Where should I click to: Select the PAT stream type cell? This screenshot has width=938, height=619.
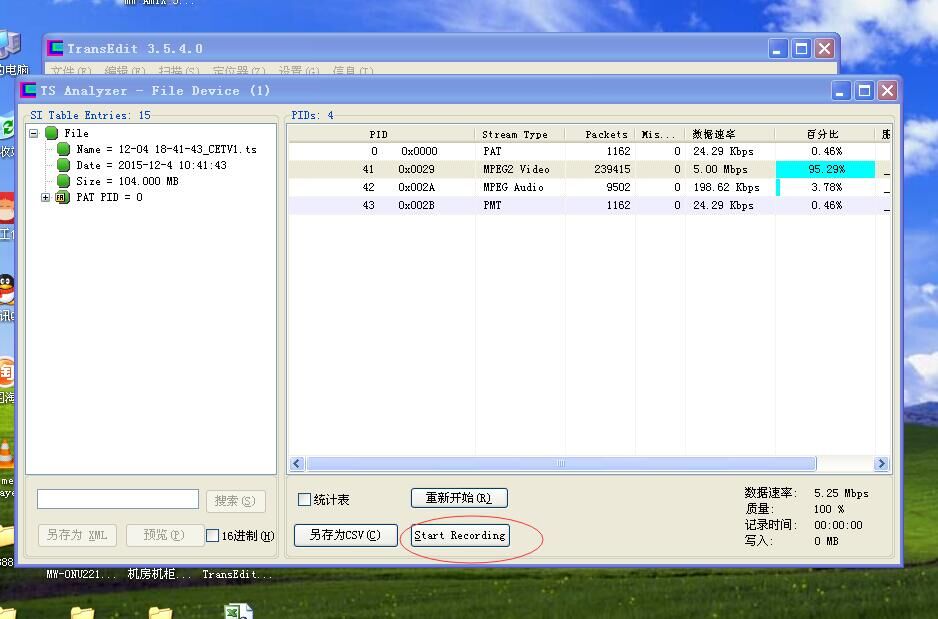click(492, 151)
